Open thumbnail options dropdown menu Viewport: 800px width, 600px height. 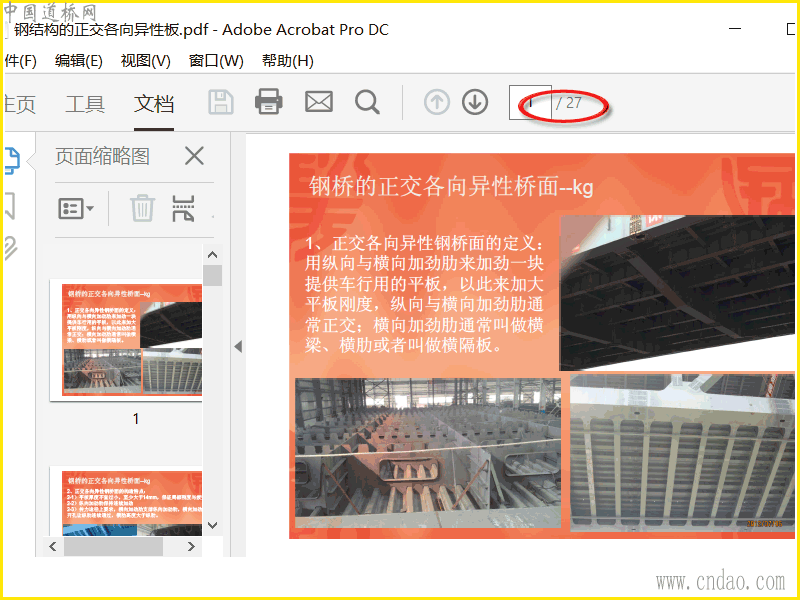point(76,209)
